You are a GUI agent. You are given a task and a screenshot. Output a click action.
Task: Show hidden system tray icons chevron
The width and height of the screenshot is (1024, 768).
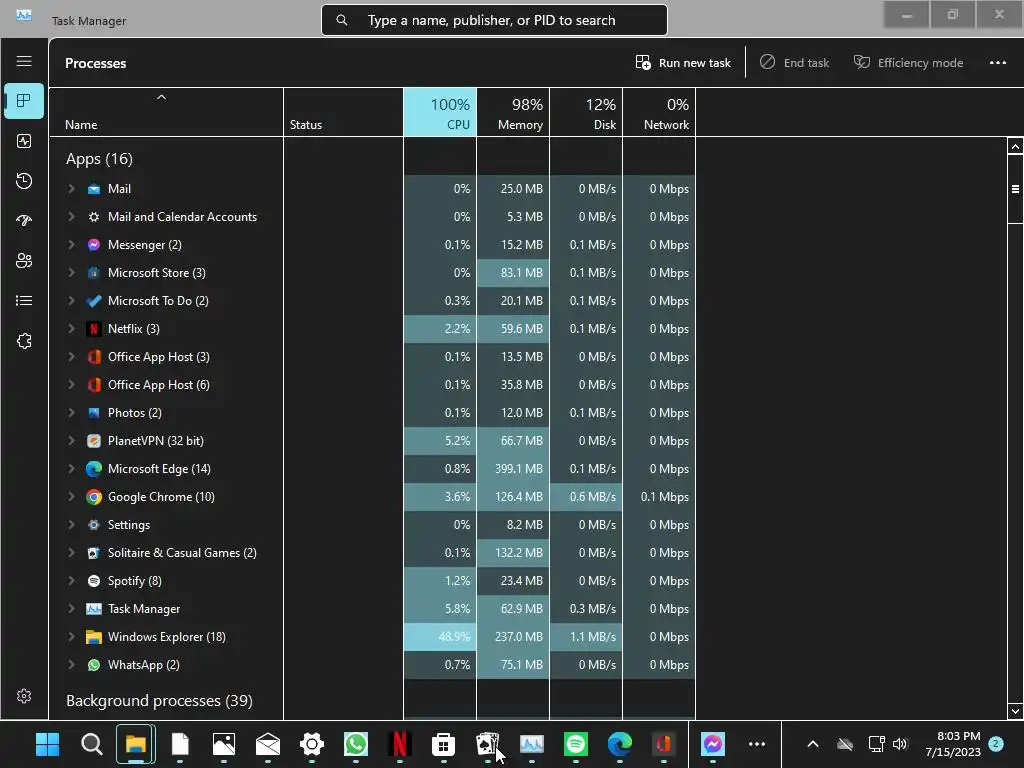click(813, 744)
